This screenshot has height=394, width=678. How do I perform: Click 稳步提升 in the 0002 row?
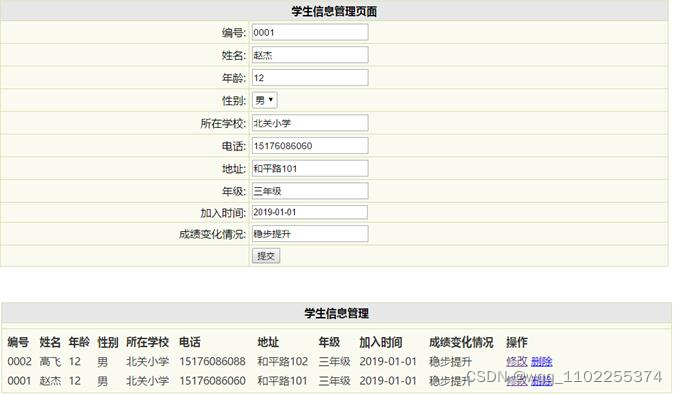tap(450, 361)
